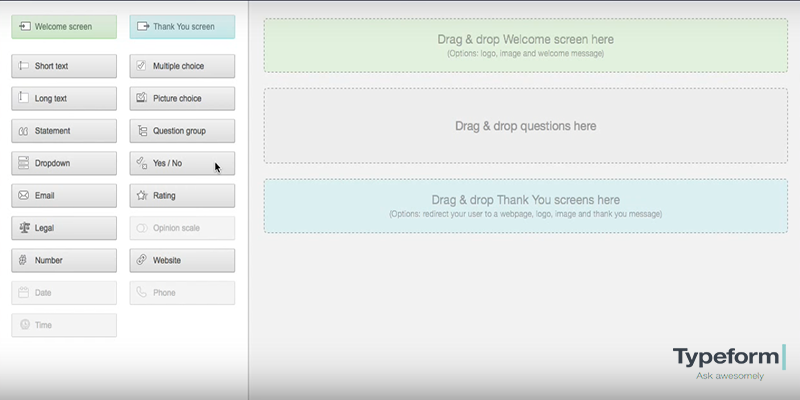Click the questions drop zone area
800x400 pixels.
pos(525,126)
